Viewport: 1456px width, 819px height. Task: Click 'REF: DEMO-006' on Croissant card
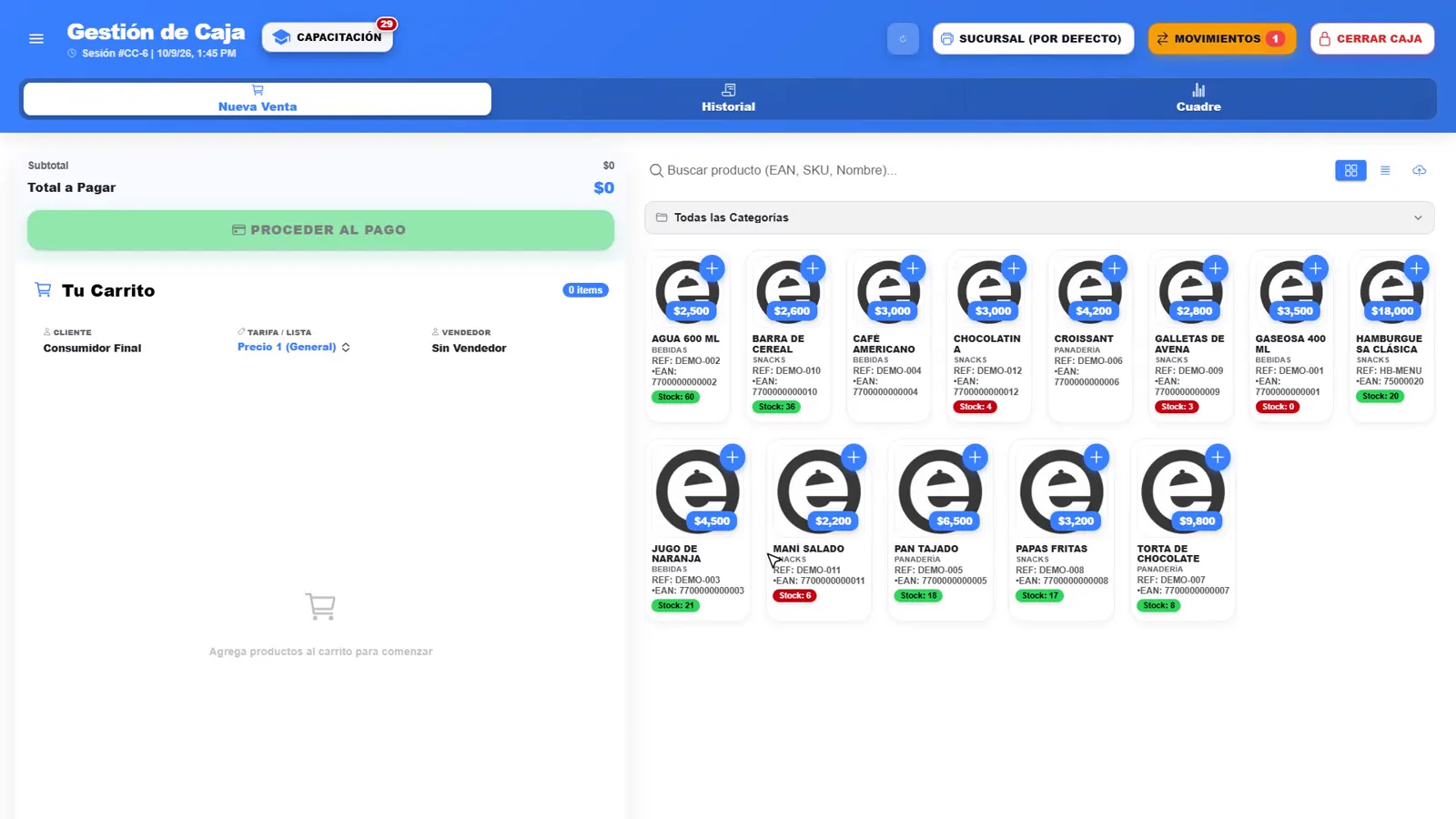coord(1088,361)
